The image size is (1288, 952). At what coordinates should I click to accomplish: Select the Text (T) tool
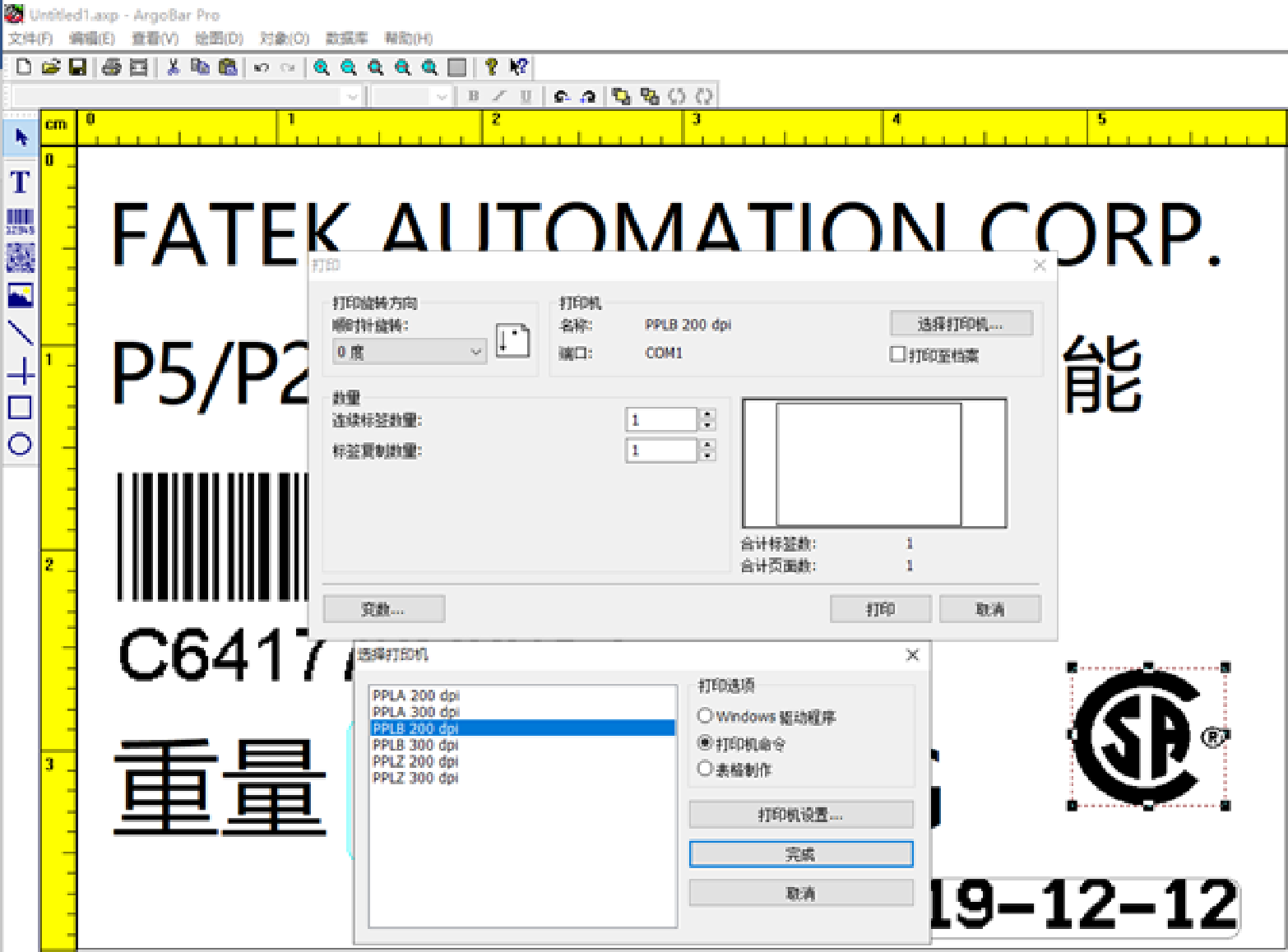point(21,182)
